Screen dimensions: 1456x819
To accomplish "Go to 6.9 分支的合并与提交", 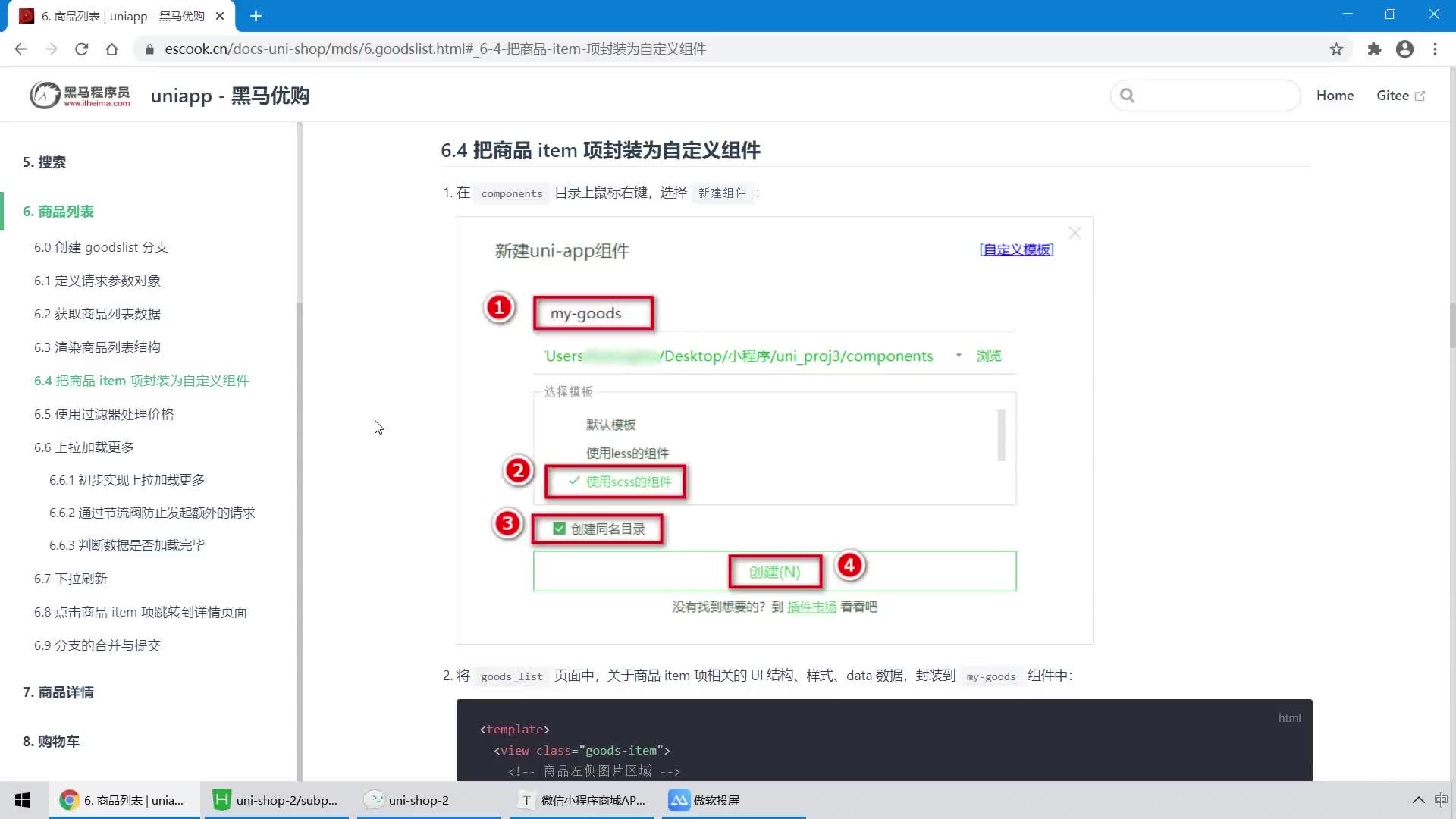I will pyautogui.click(x=97, y=645).
